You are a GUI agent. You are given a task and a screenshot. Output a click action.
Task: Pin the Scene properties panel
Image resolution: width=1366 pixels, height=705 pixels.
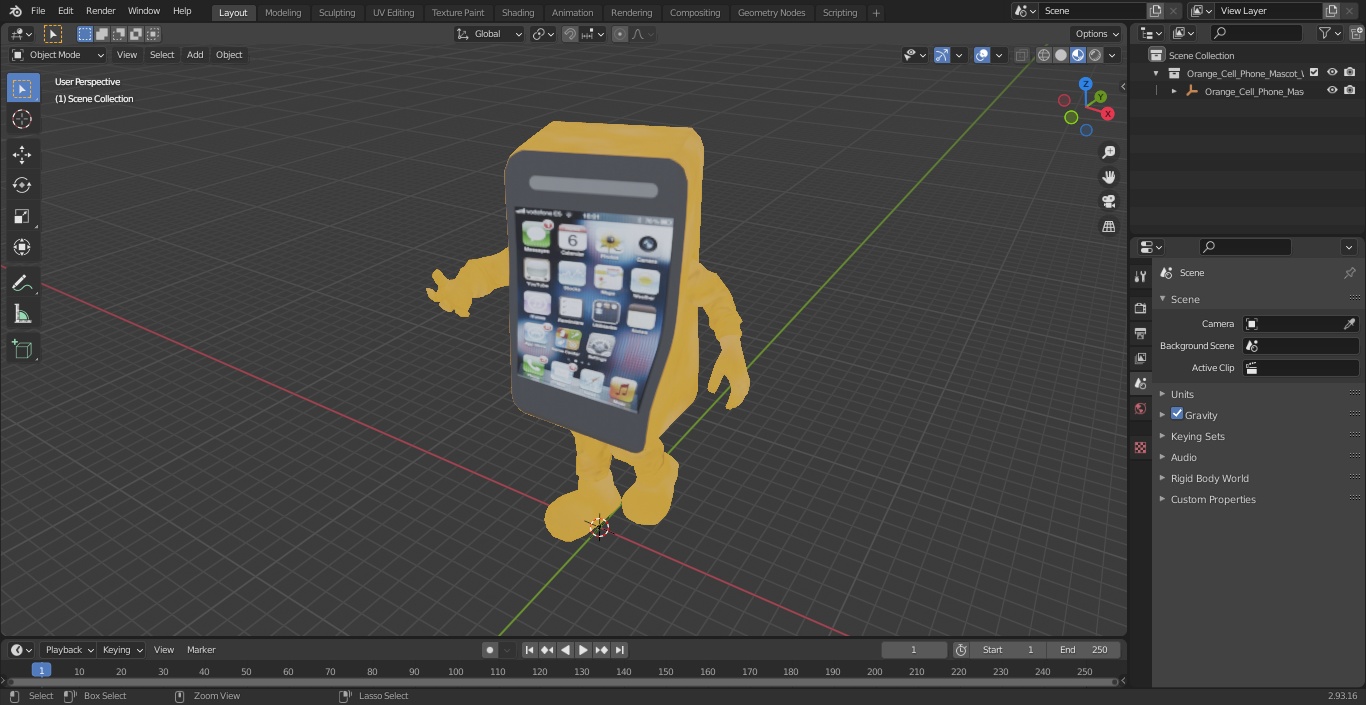coord(1349,273)
